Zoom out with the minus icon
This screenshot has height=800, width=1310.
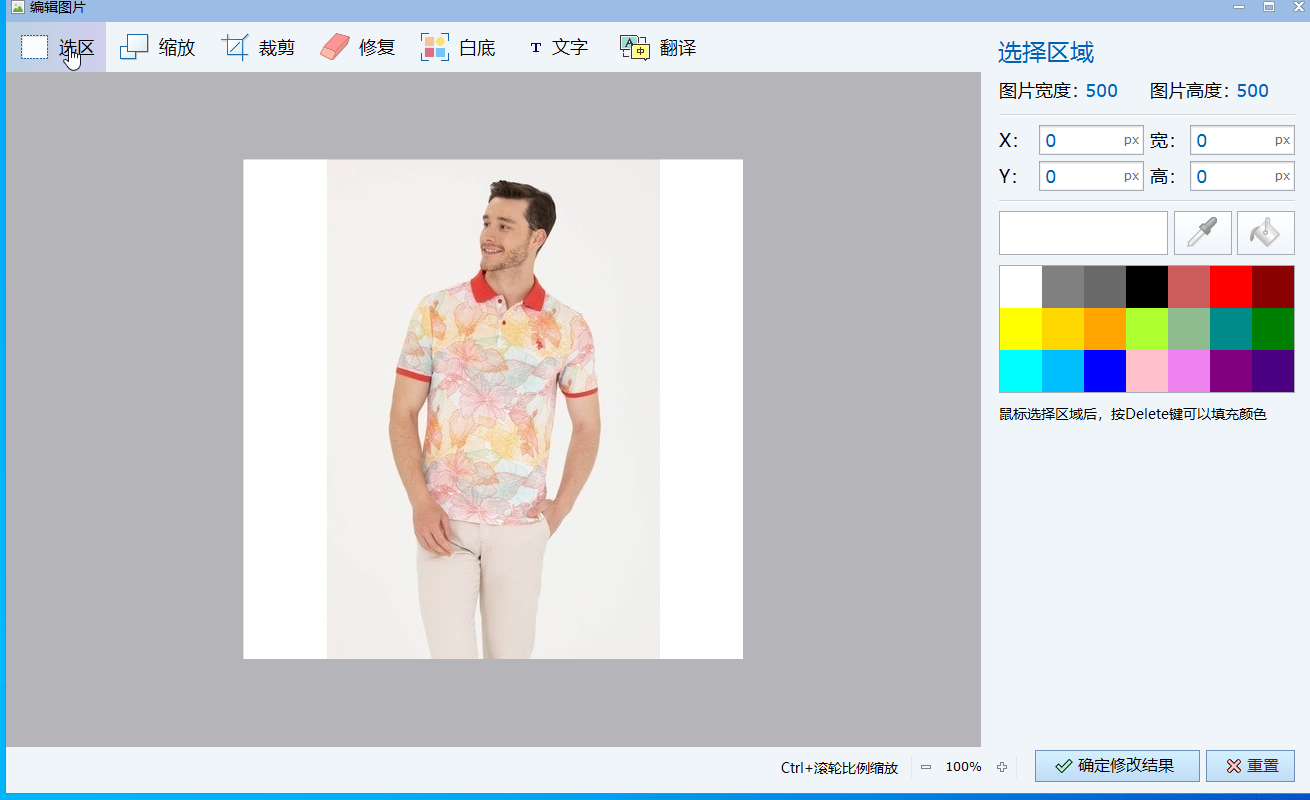tap(926, 767)
